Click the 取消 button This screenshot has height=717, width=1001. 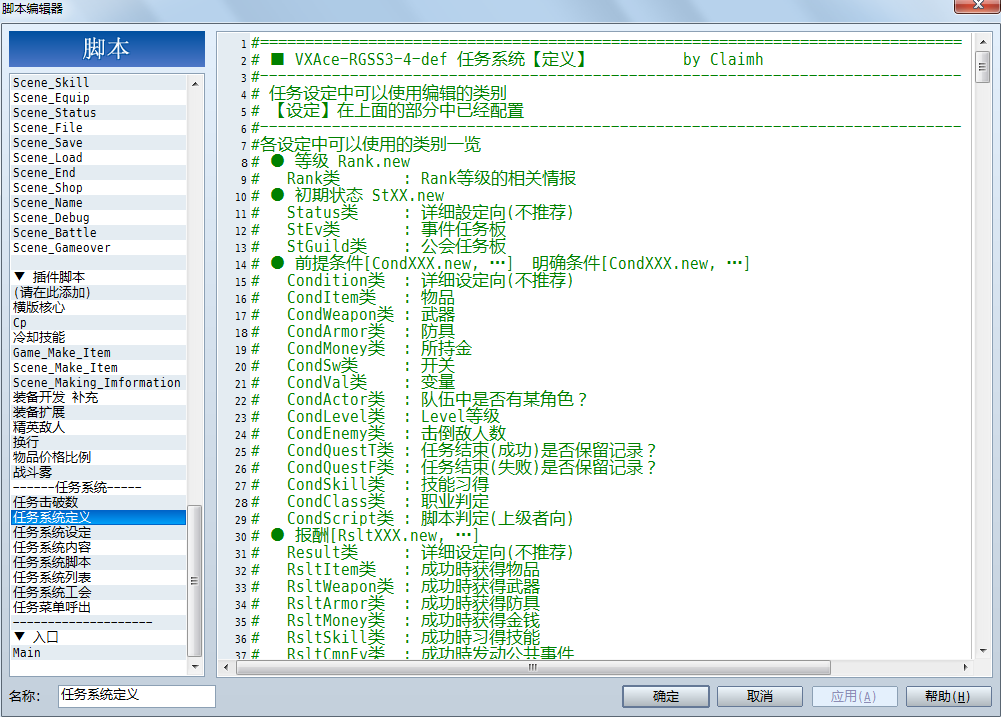click(760, 697)
